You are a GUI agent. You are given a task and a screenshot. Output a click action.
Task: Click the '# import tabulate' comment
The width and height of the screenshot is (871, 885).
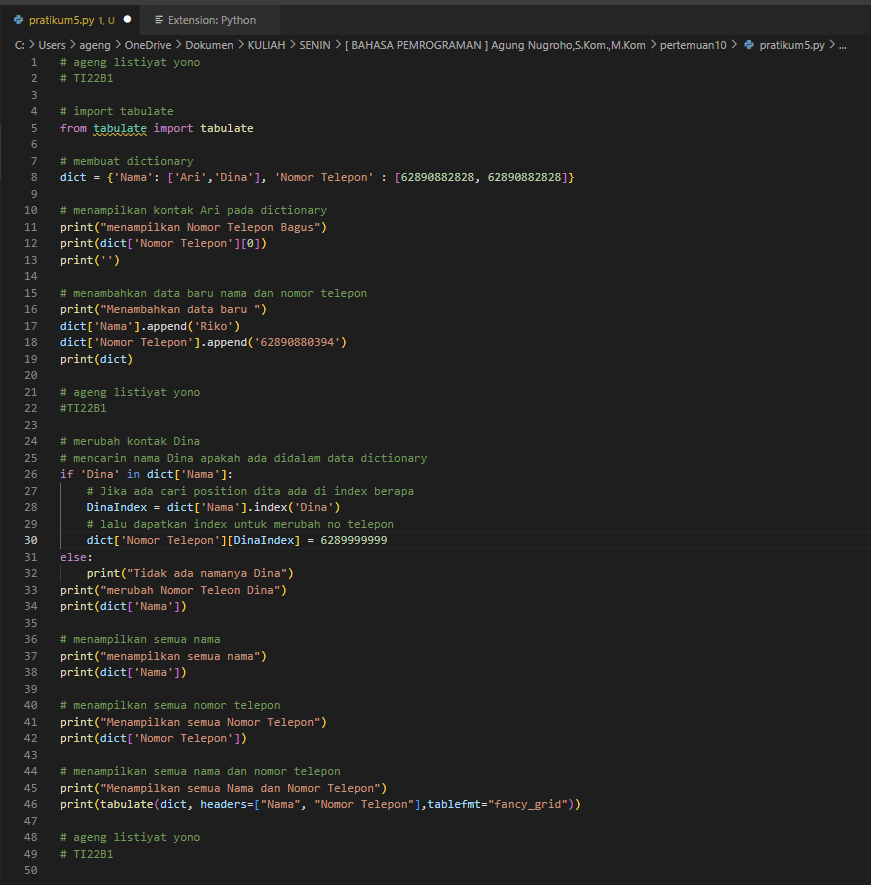117,111
